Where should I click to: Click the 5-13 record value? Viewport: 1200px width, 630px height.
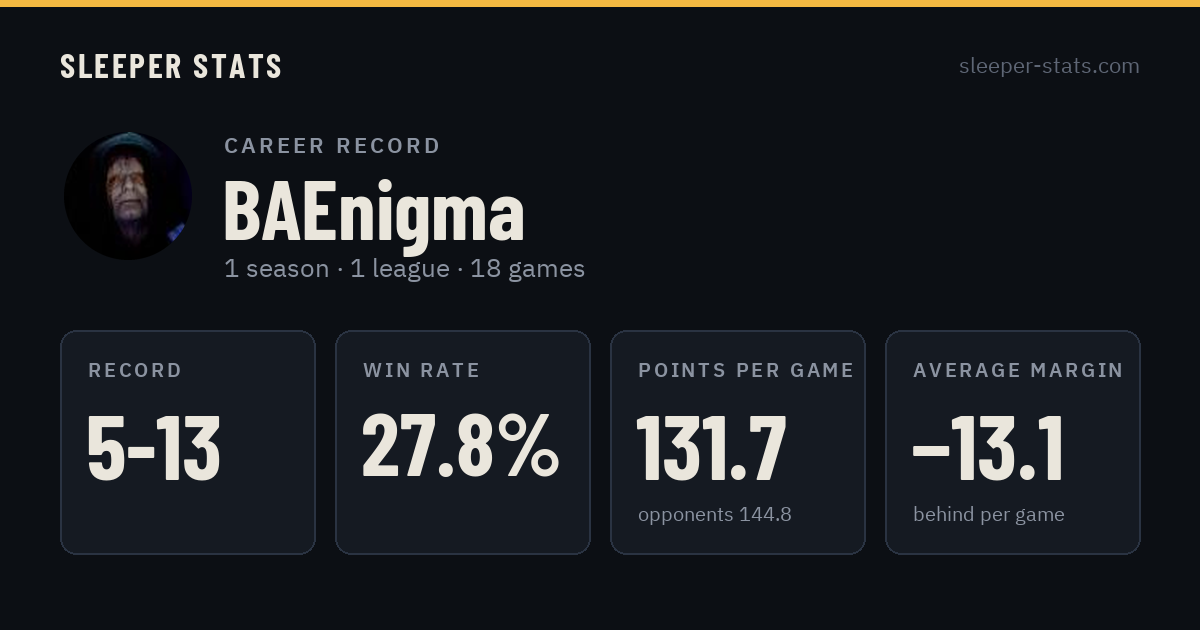(154, 447)
